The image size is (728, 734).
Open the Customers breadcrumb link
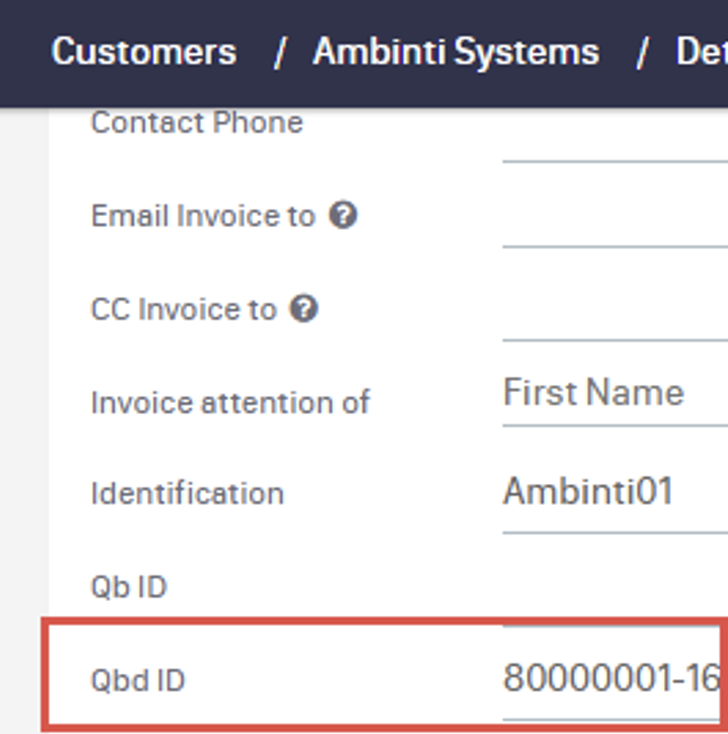[144, 52]
